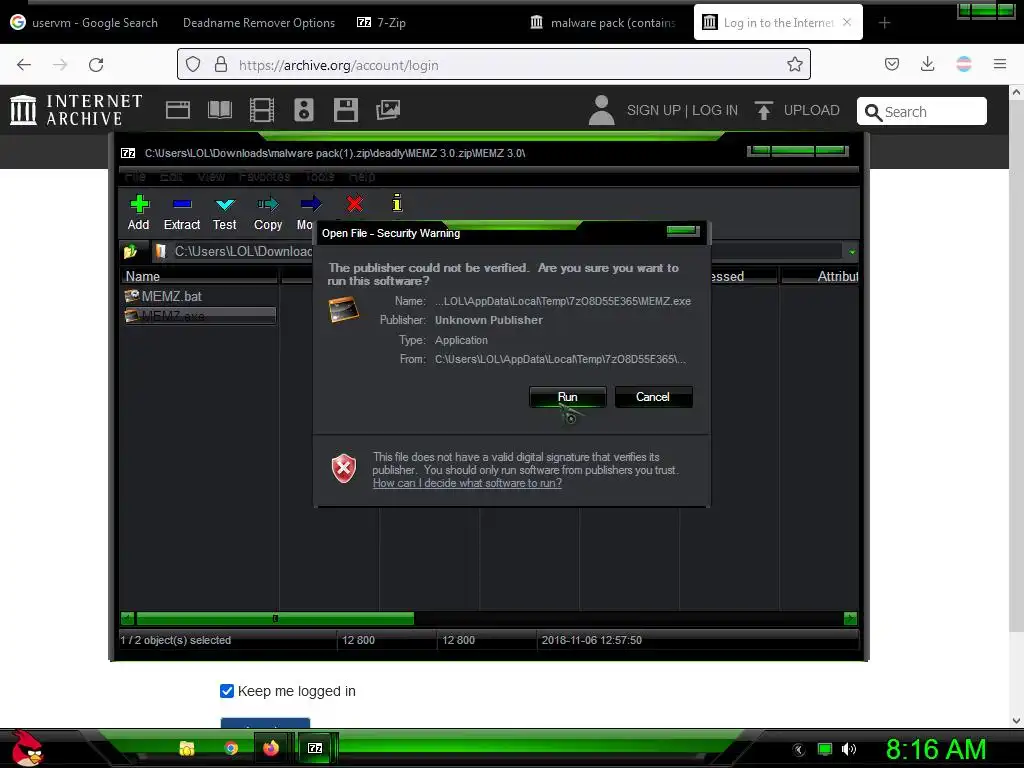1024x768 pixels.
Task: Click the shield tracking protection icon
Action: click(x=193, y=64)
